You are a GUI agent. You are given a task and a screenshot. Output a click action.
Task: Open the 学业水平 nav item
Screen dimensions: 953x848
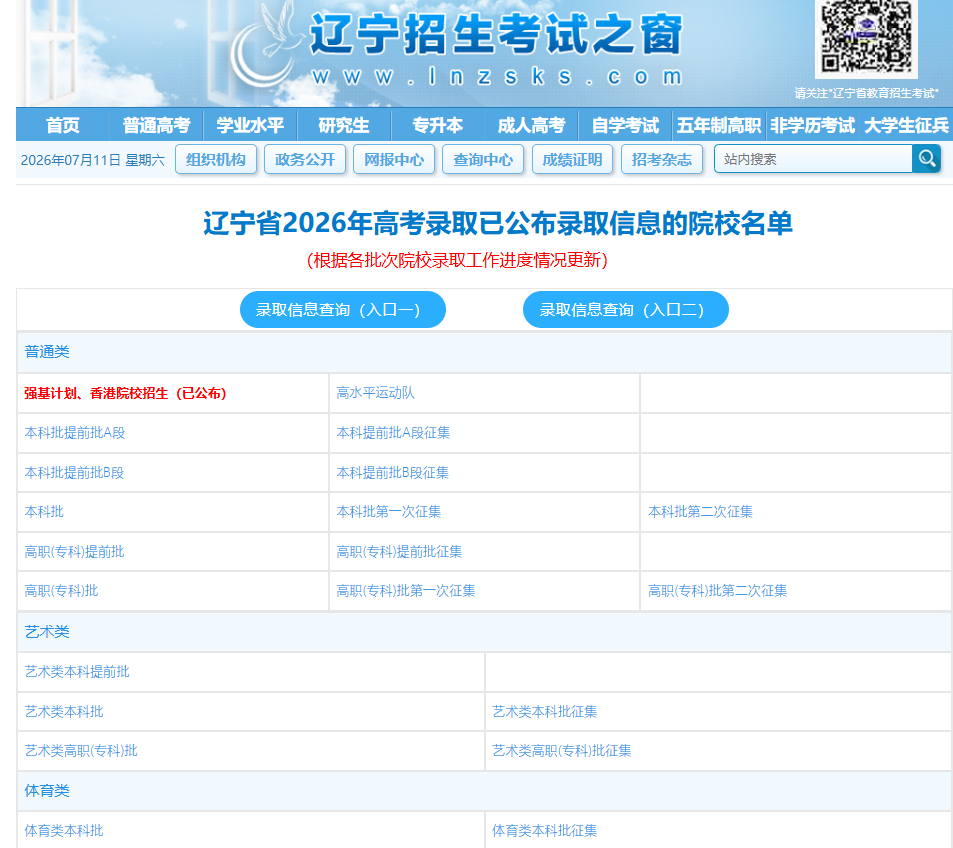250,125
